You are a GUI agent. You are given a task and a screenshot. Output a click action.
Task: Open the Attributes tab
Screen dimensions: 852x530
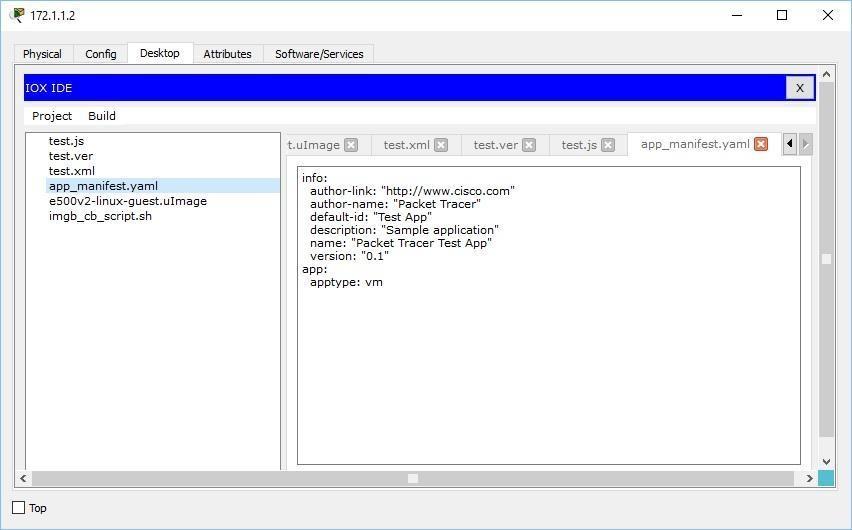pyautogui.click(x=227, y=54)
